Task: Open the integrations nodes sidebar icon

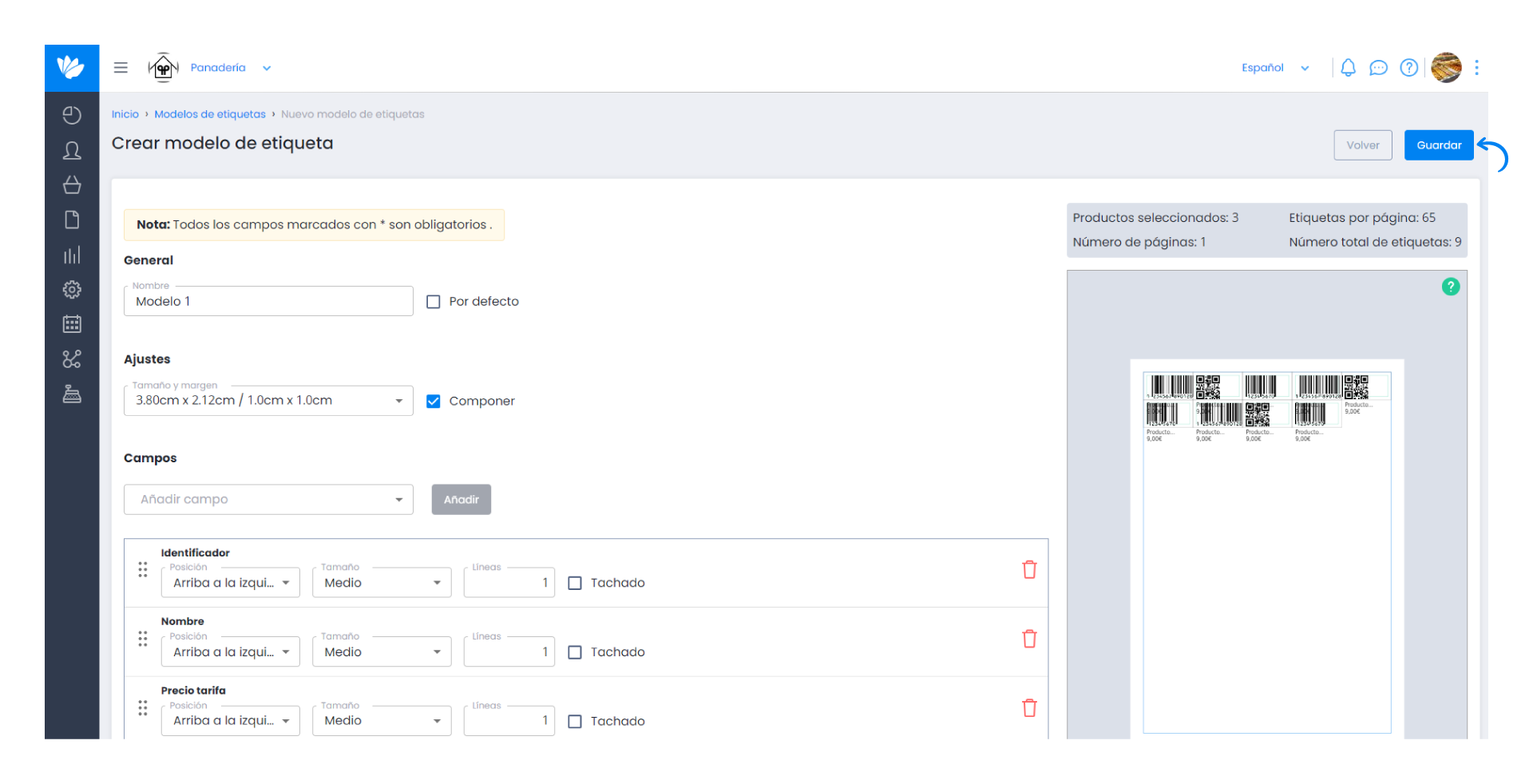Action: 72,359
